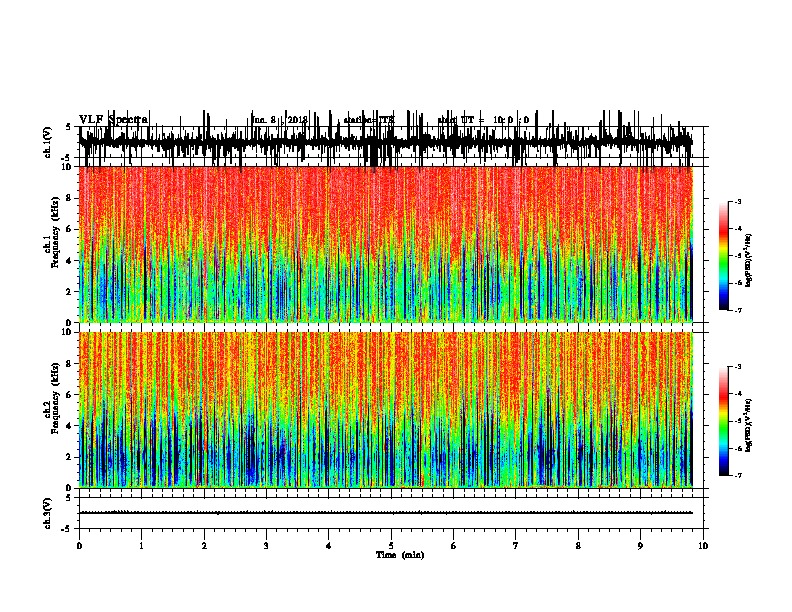Click the "8" kHz tick on ch.2 frequency axis
The width and height of the screenshot is (792, 612).
70,364
